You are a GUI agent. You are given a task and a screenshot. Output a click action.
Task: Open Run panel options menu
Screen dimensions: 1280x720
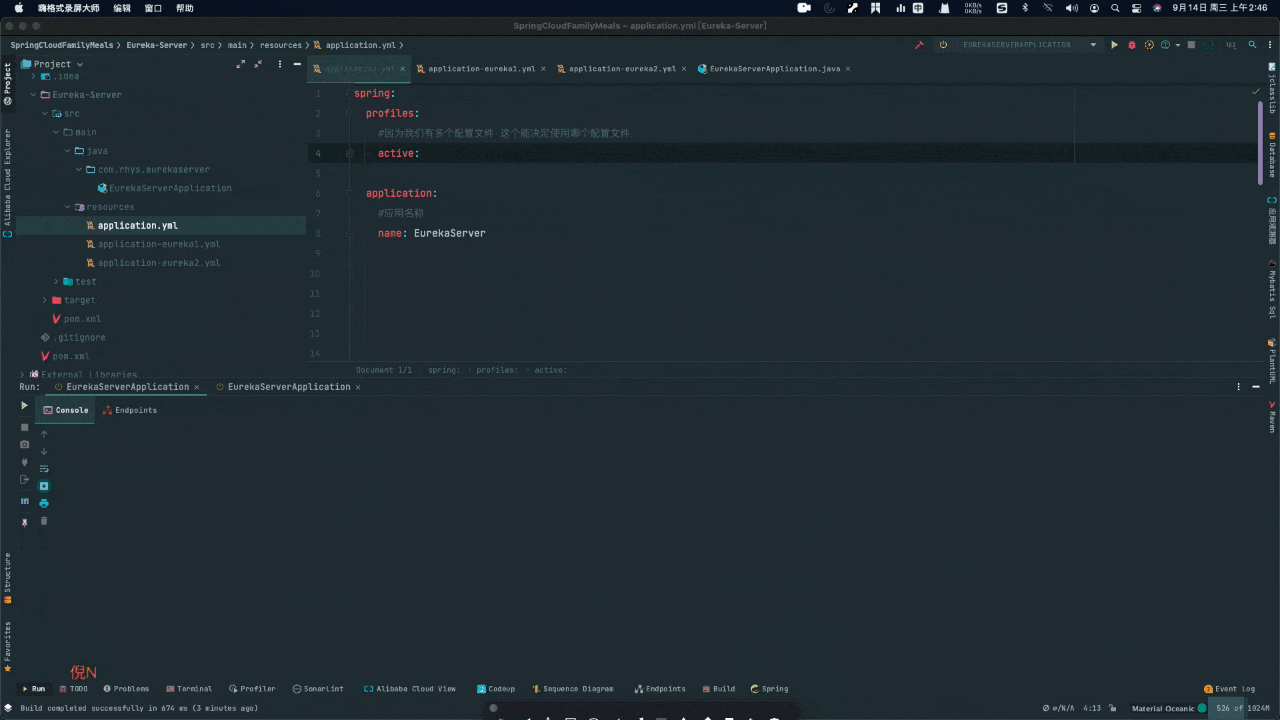(x=1239, y=387)
